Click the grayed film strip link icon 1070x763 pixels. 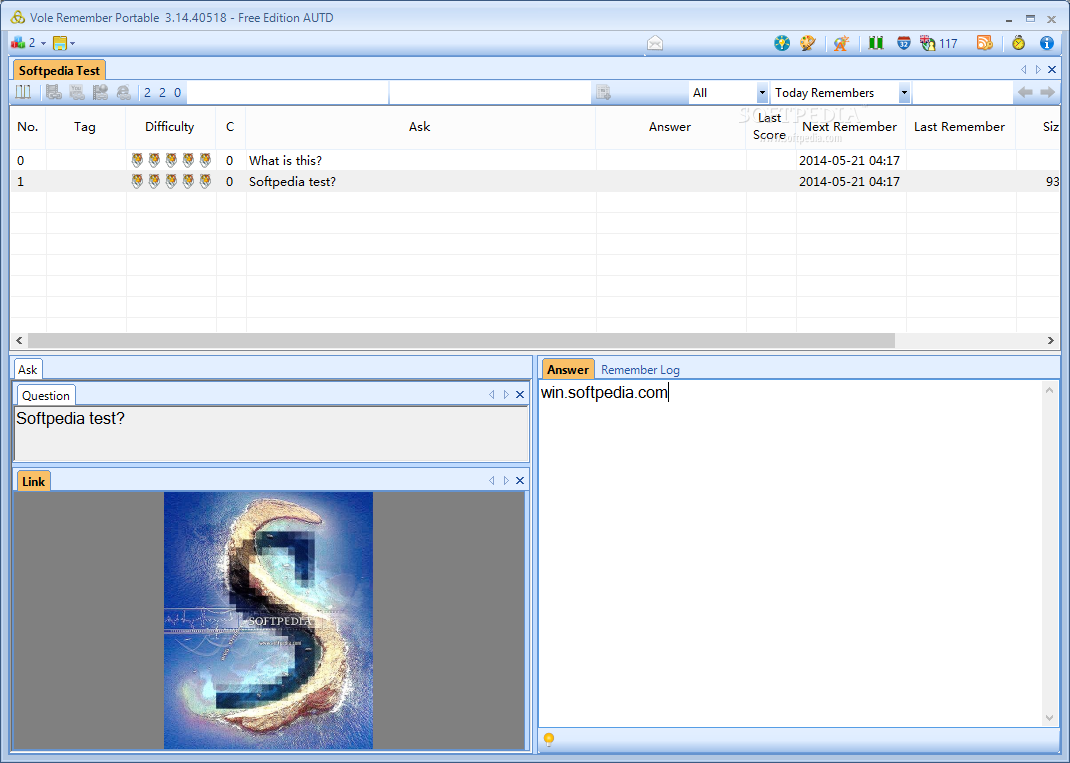click(x=54, y=92)
